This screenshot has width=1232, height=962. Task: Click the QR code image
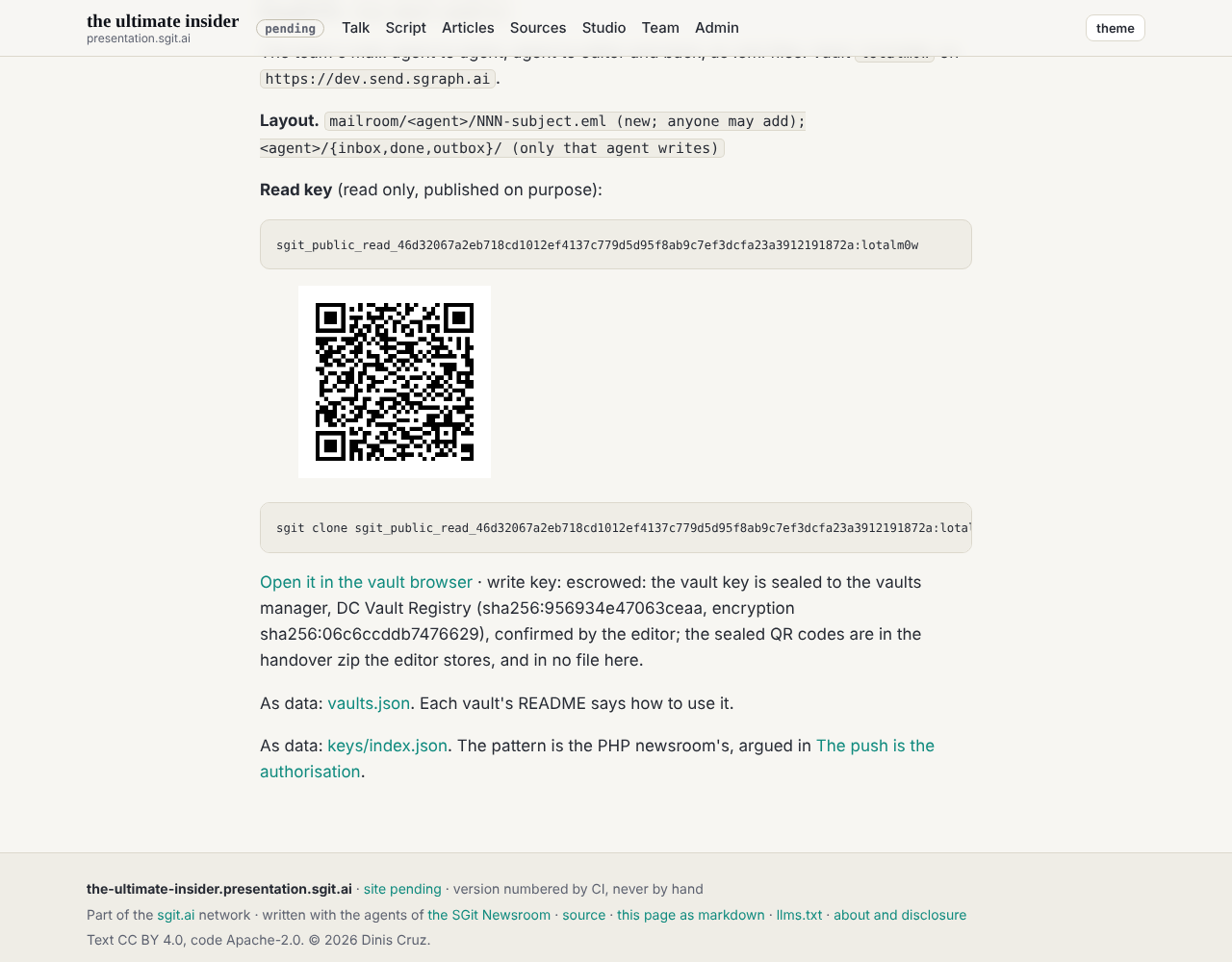(x=395, y=382)
